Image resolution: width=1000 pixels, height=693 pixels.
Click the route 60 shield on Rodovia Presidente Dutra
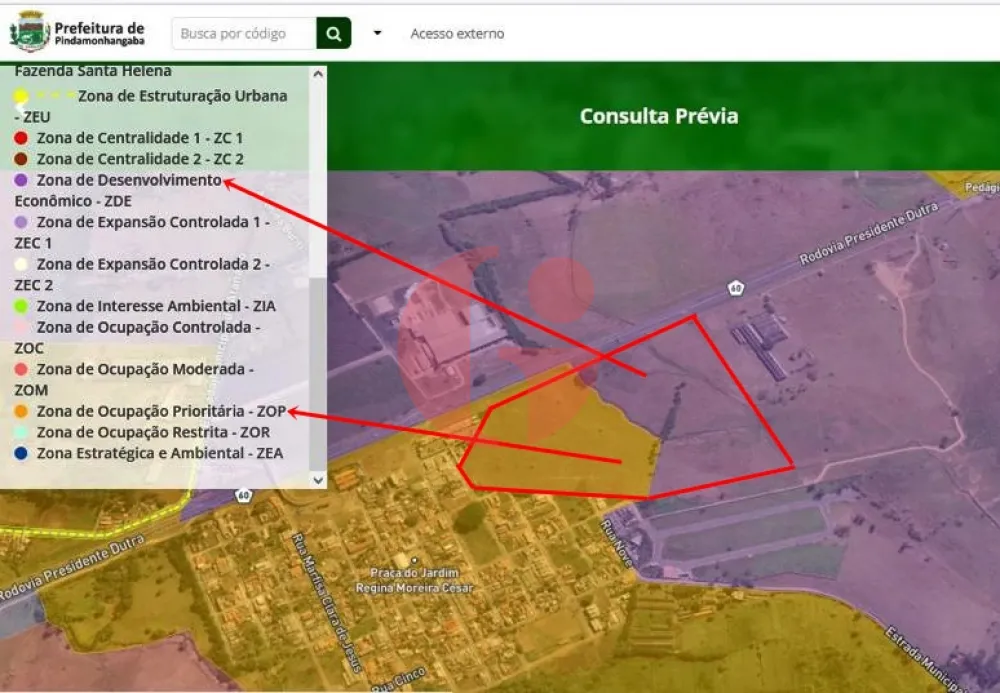736,289
